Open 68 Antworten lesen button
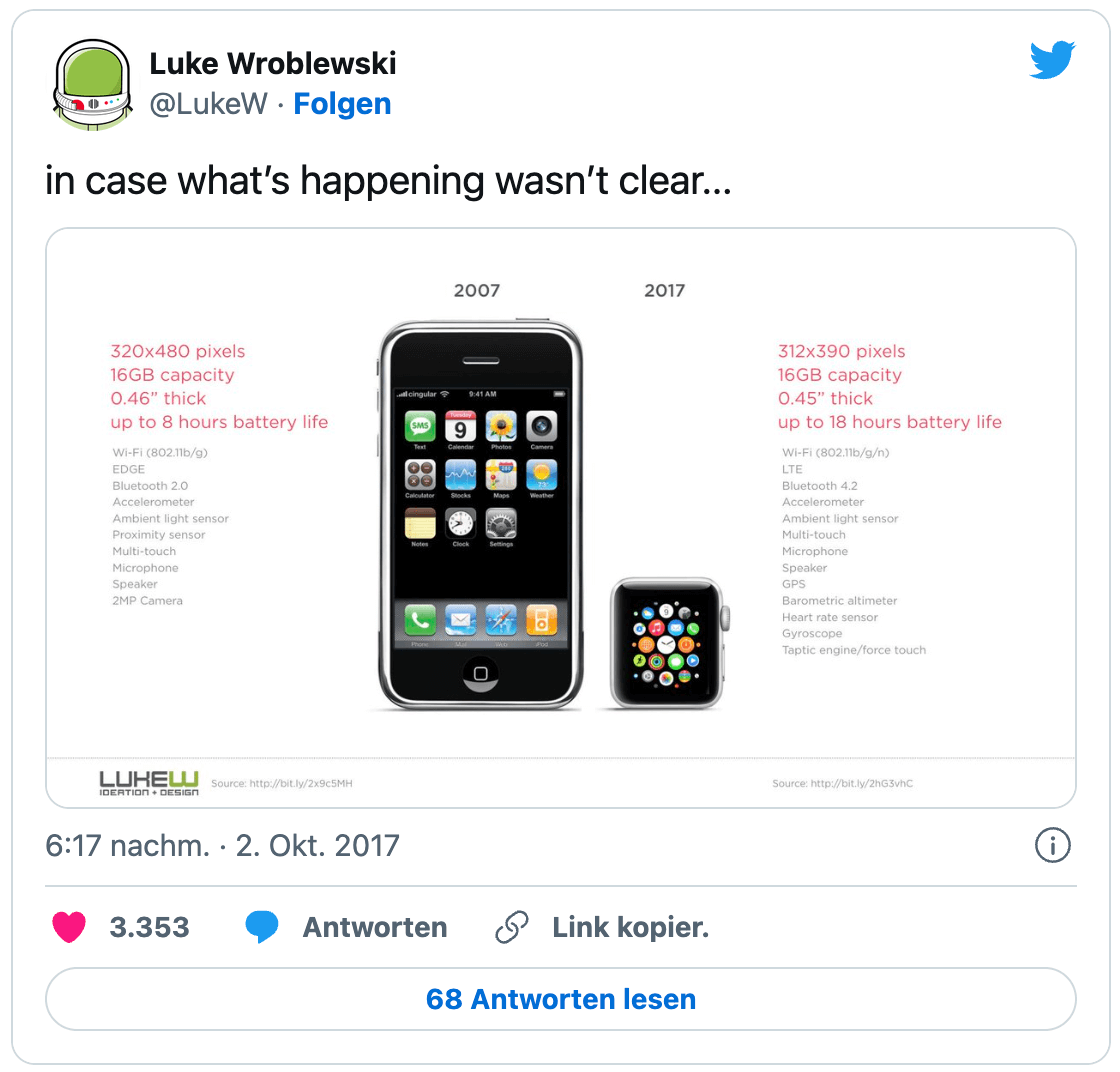This screenshot has height=1072, width=1120. [x=561, y=999]
